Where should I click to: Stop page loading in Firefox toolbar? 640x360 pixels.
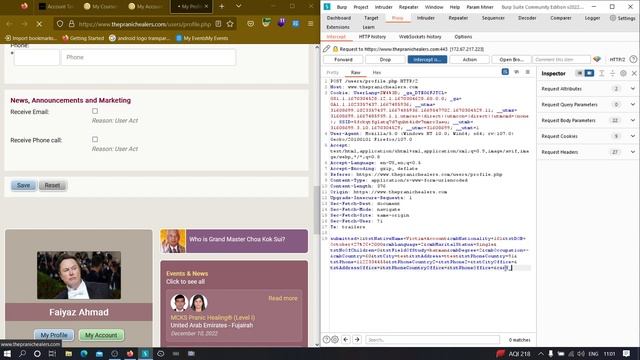[39, 24]
